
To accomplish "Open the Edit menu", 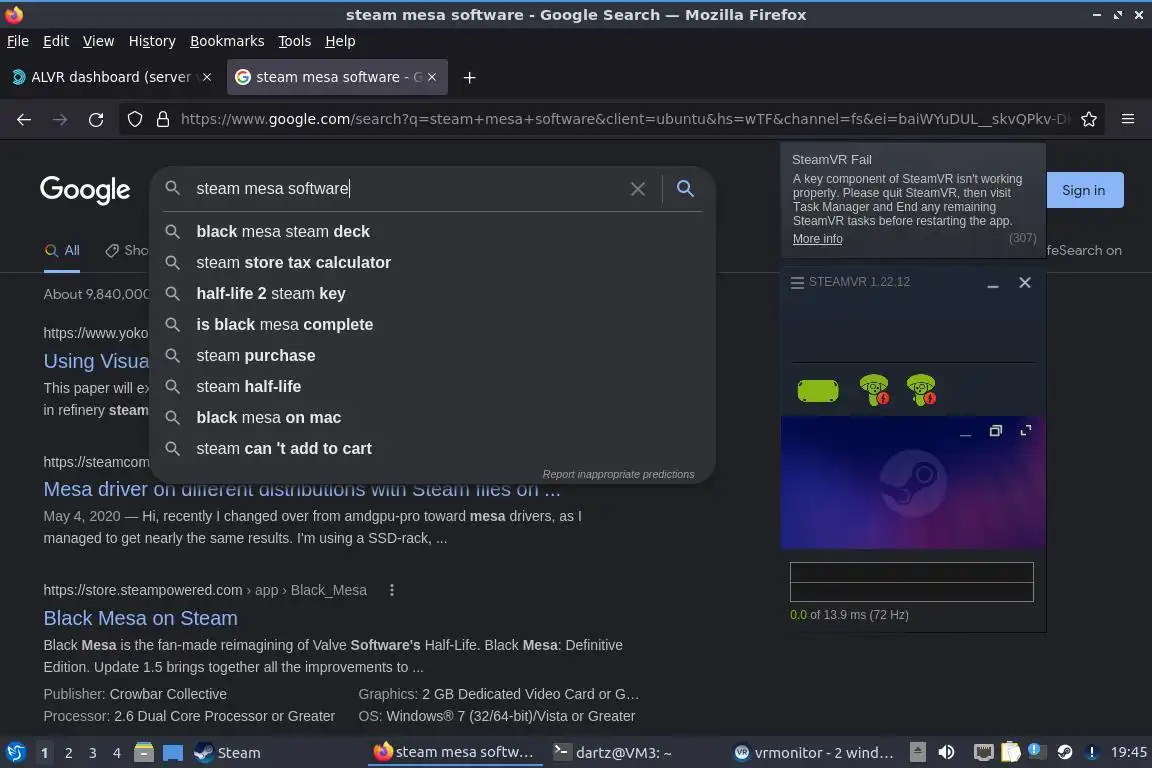I will coord(56,41).
